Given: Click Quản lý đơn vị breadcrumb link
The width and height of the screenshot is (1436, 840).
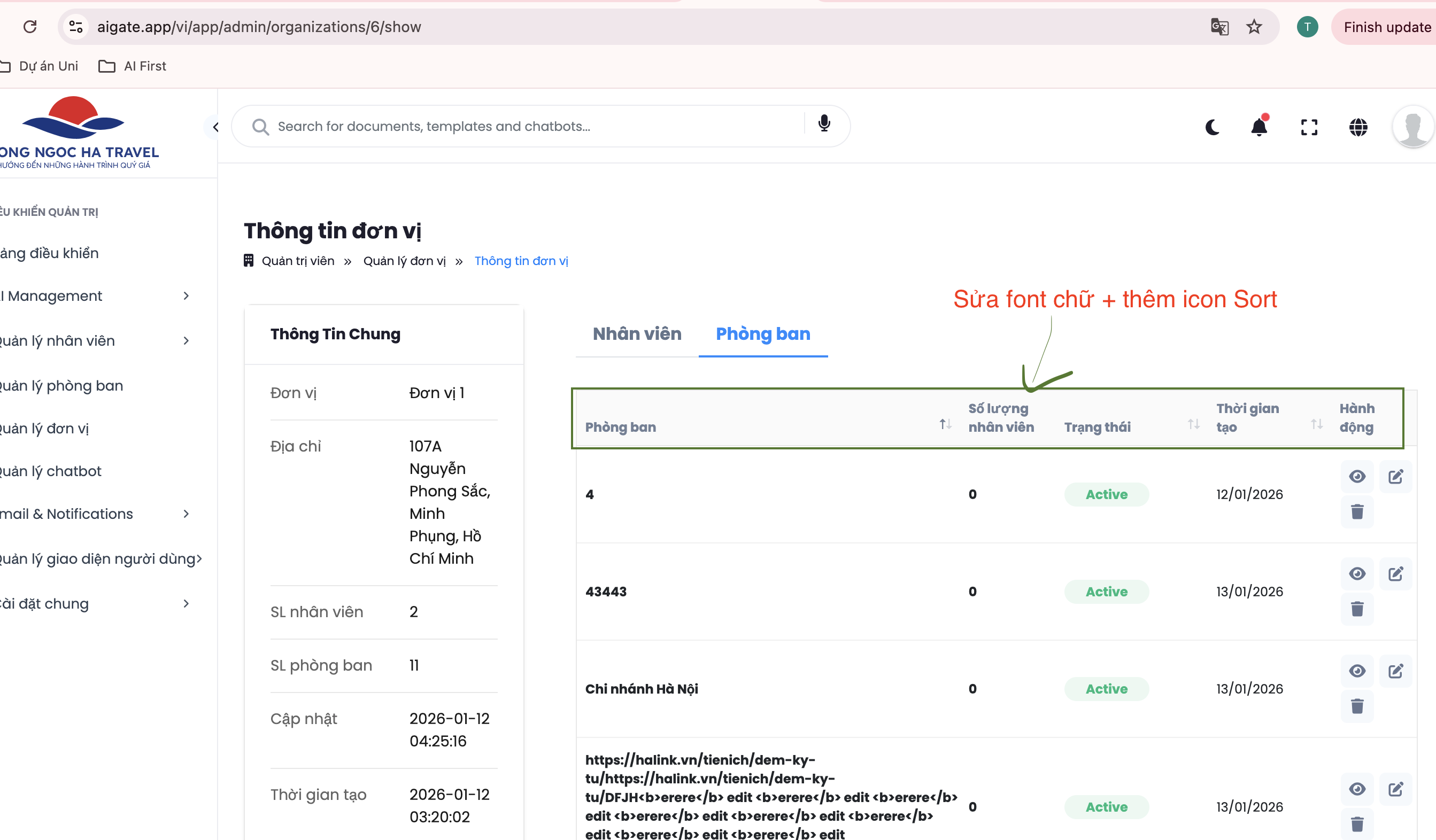Looking at the screenshot, I should click(x=404, y=261).
